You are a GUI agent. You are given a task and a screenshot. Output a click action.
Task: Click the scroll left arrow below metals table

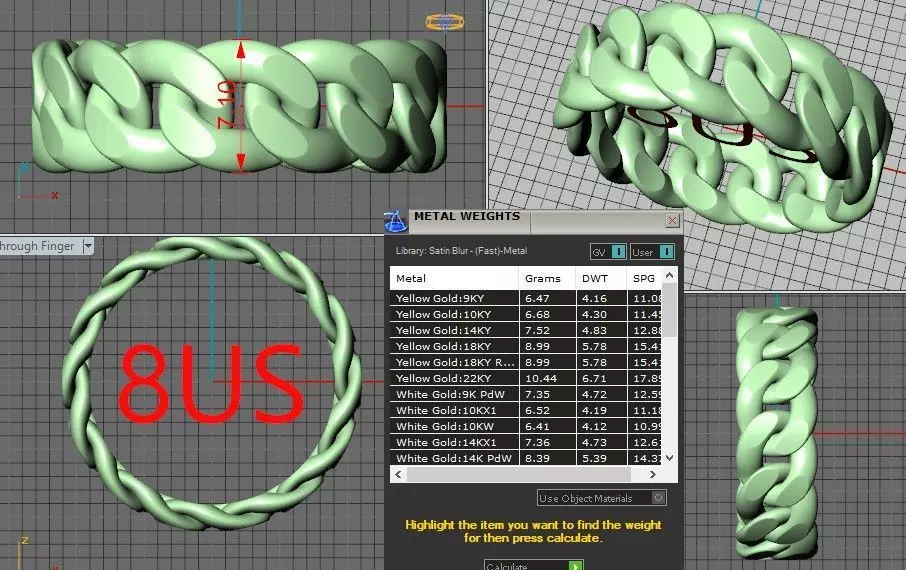[x=398, y=474]
